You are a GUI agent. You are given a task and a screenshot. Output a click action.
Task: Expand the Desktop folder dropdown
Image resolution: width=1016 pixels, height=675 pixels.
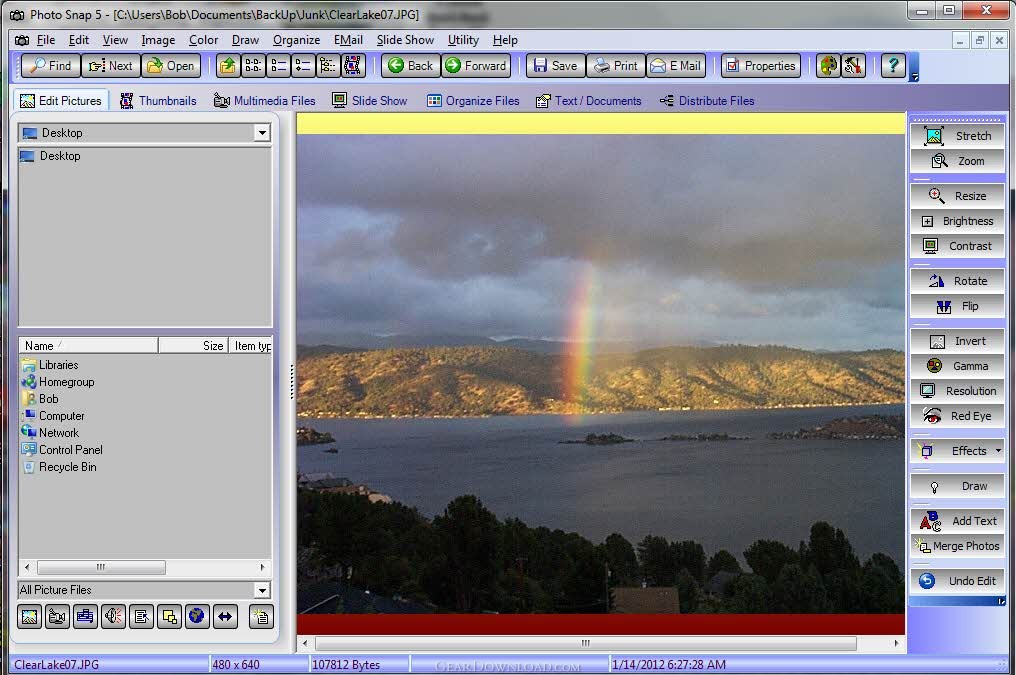point(262,133)
